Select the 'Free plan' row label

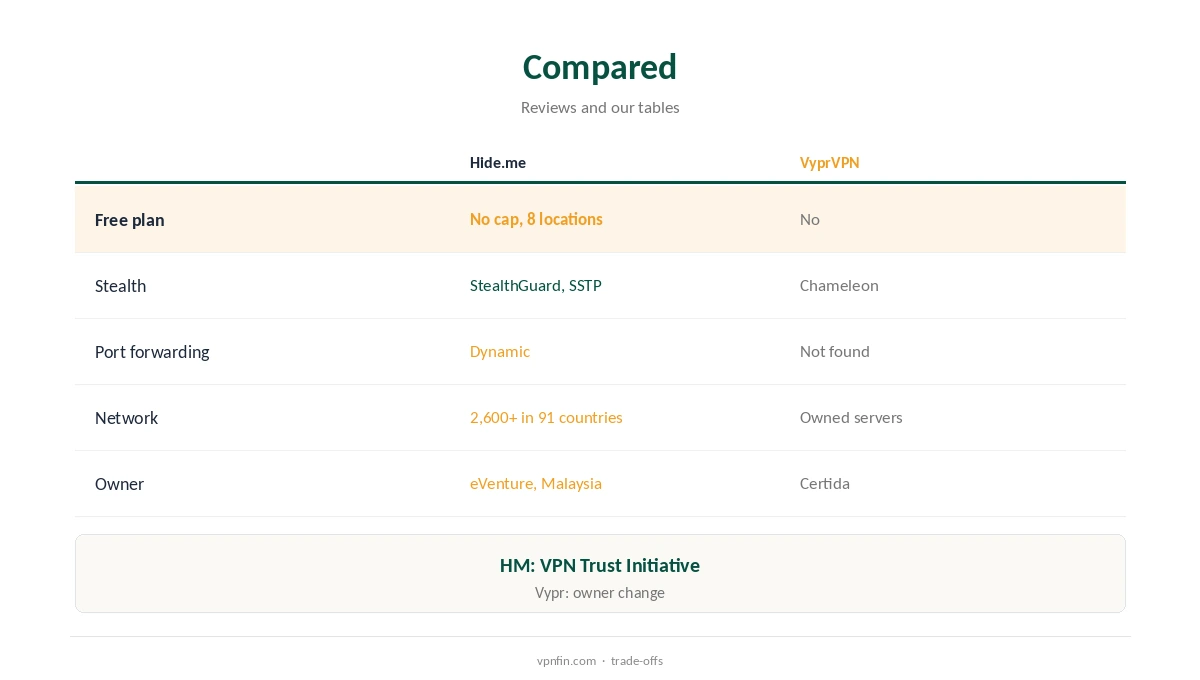tap(130, 220)
